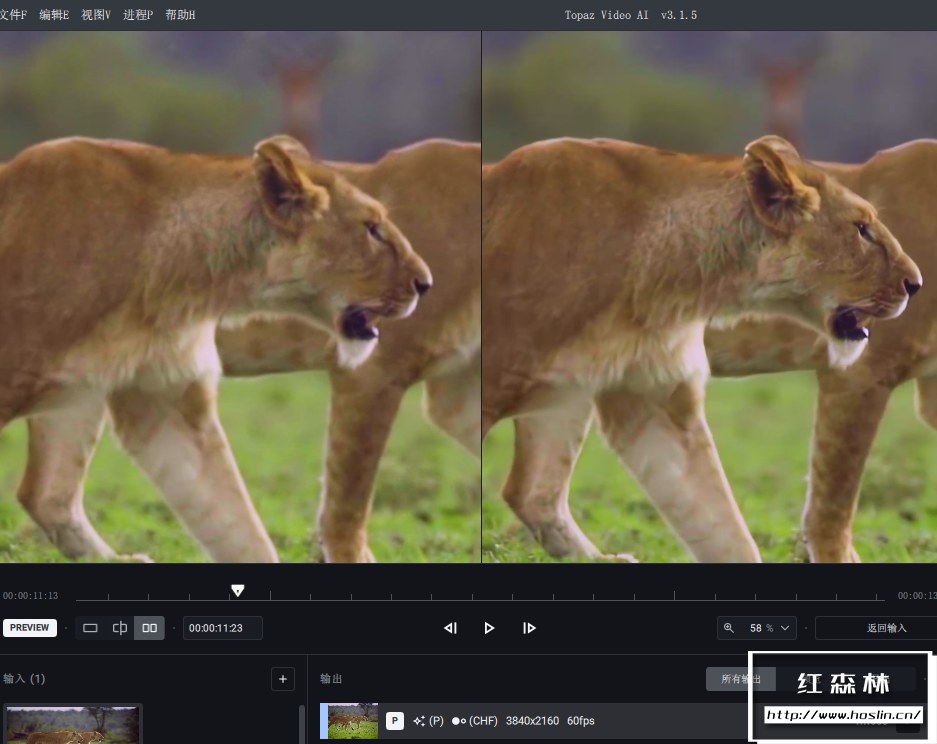
Task: Select single view layout icon
Action: coord(90,628)
